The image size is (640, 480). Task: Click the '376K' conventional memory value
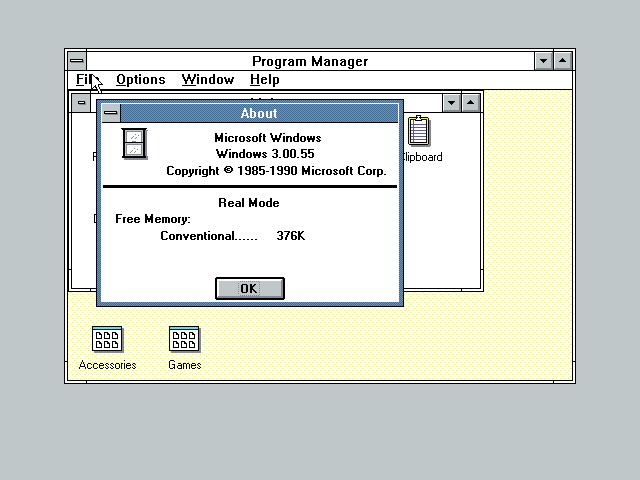pyautogui.click(x=291, y=236)
